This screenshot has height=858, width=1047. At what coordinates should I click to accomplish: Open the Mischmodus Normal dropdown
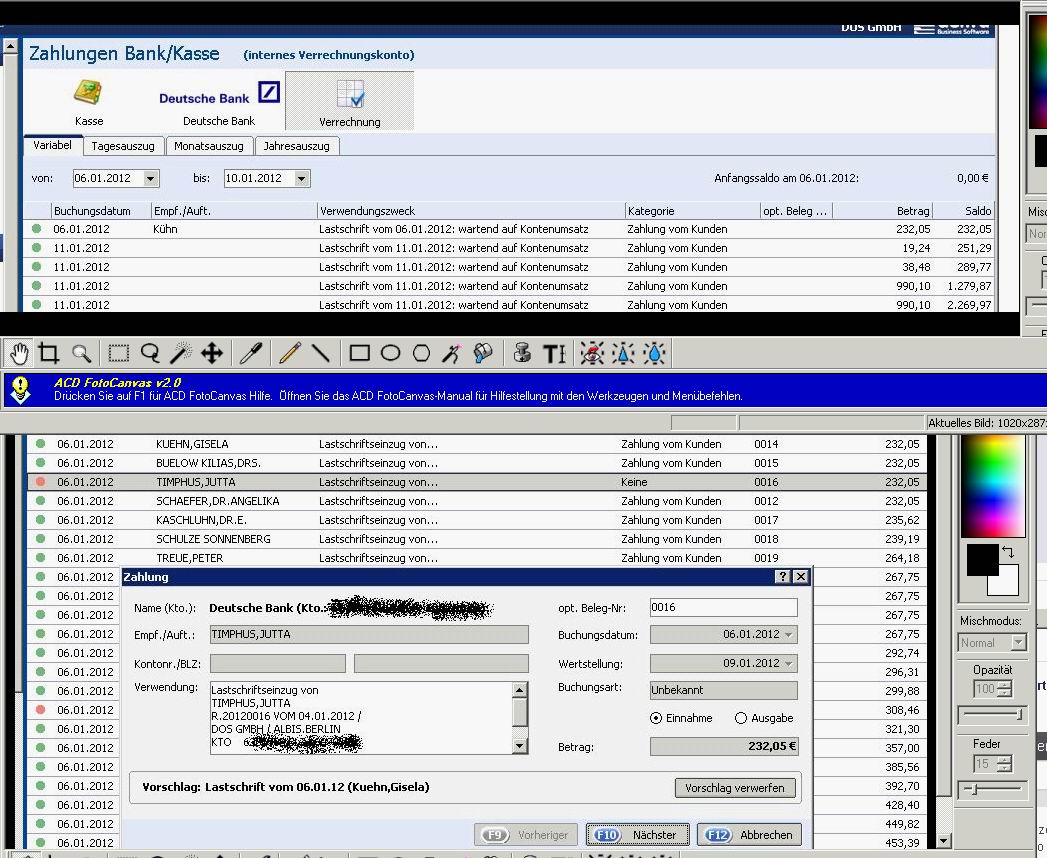coord(1018,642)
